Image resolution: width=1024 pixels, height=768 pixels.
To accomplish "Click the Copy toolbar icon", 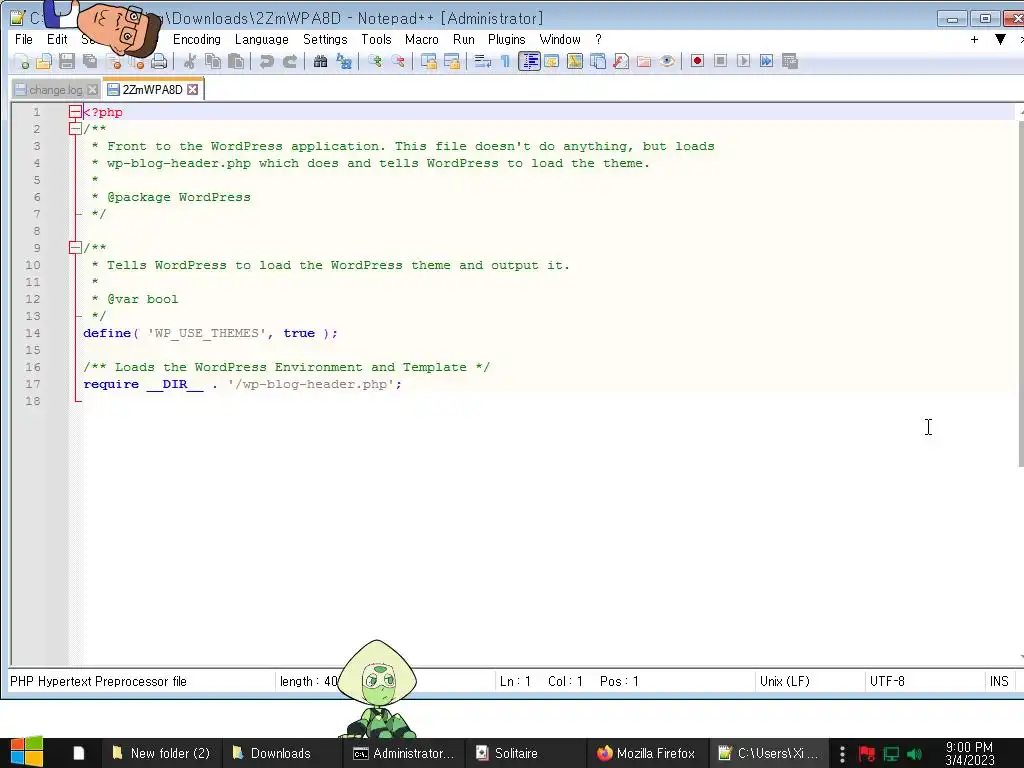I will click(213, 61).
